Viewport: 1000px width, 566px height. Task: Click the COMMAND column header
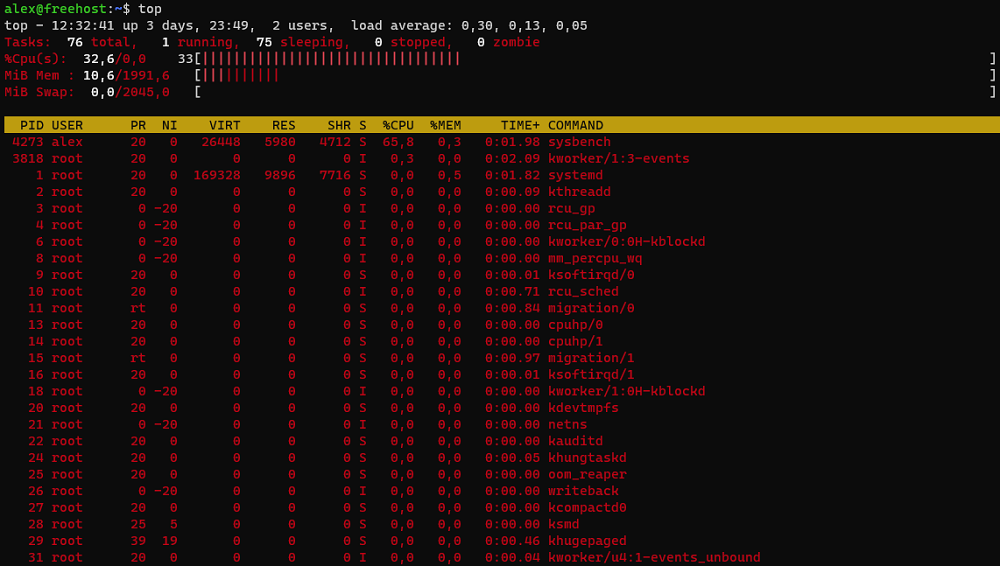[575, 125]
